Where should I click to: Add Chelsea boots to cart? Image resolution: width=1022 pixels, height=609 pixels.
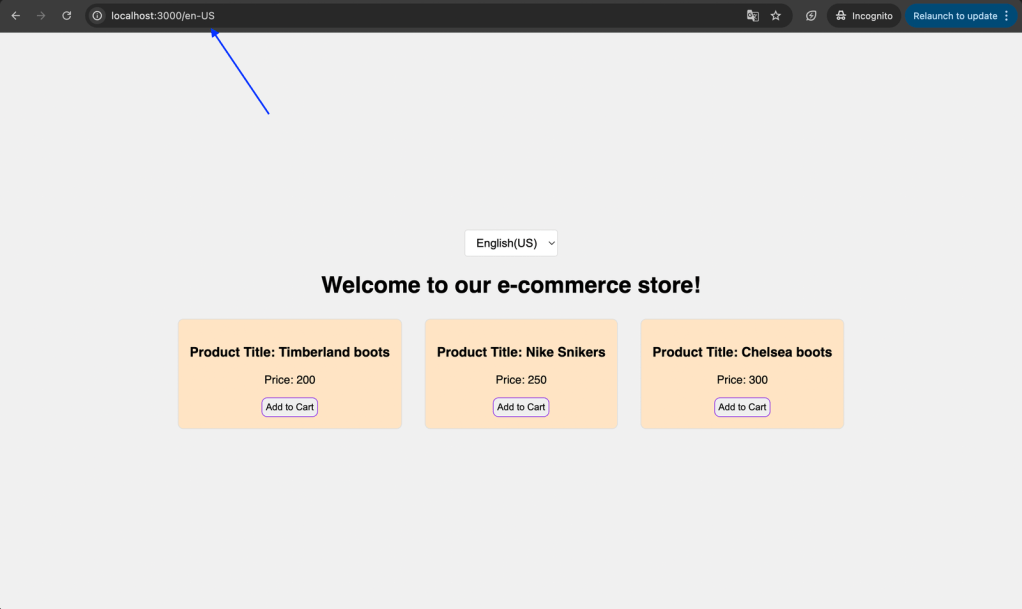[x=742, y=407]
